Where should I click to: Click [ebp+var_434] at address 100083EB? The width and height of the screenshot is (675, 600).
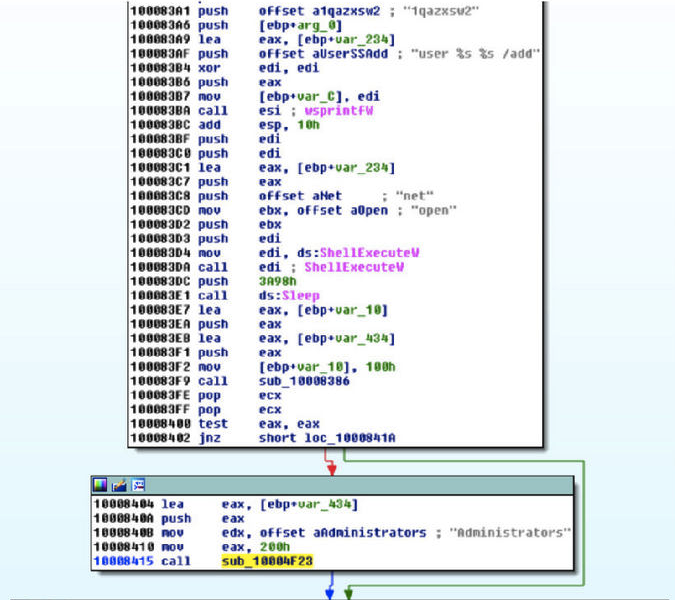pos(346,338)
